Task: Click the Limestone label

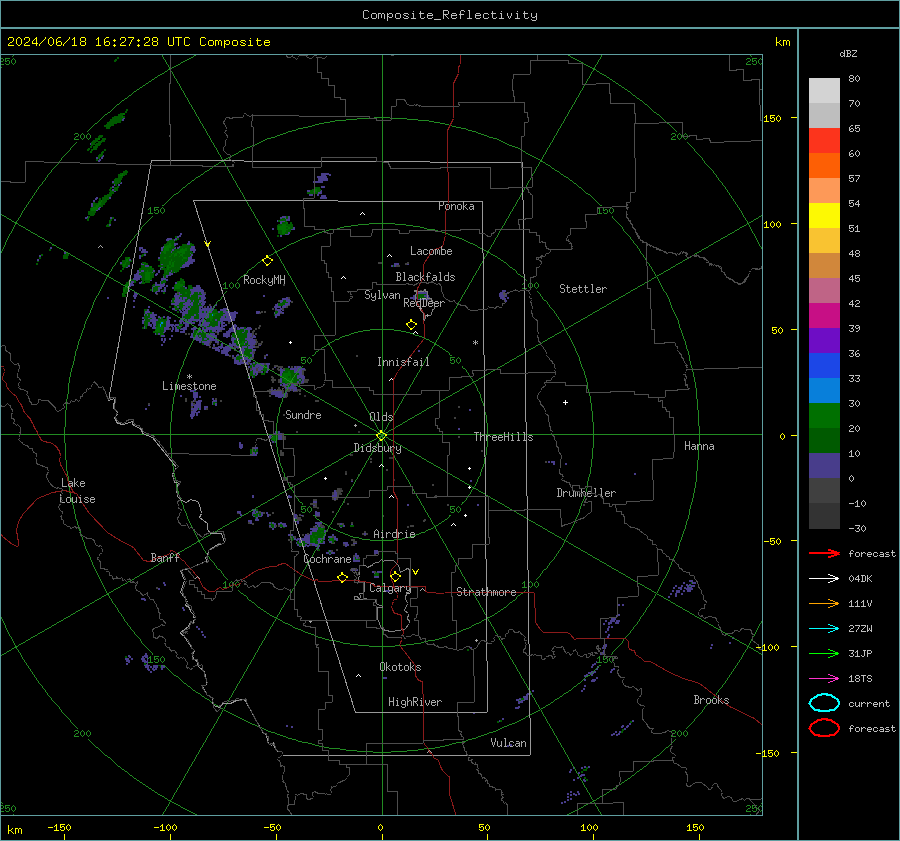Action: pos(189,386)
